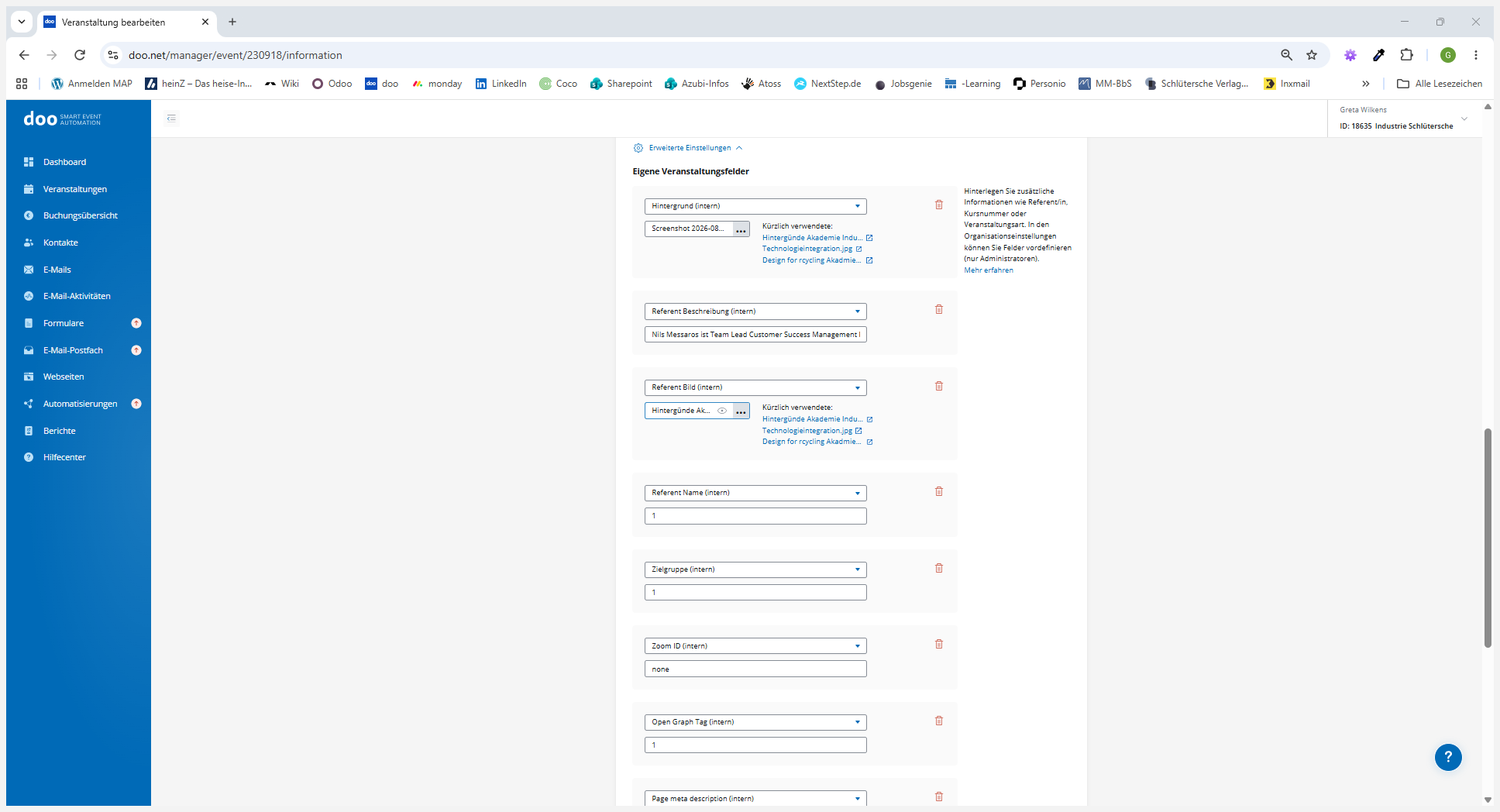The width and height of the screenshot is (1500, 812).
Task: Open Referent Name (intern) dropdown
Action: [755, 493]
